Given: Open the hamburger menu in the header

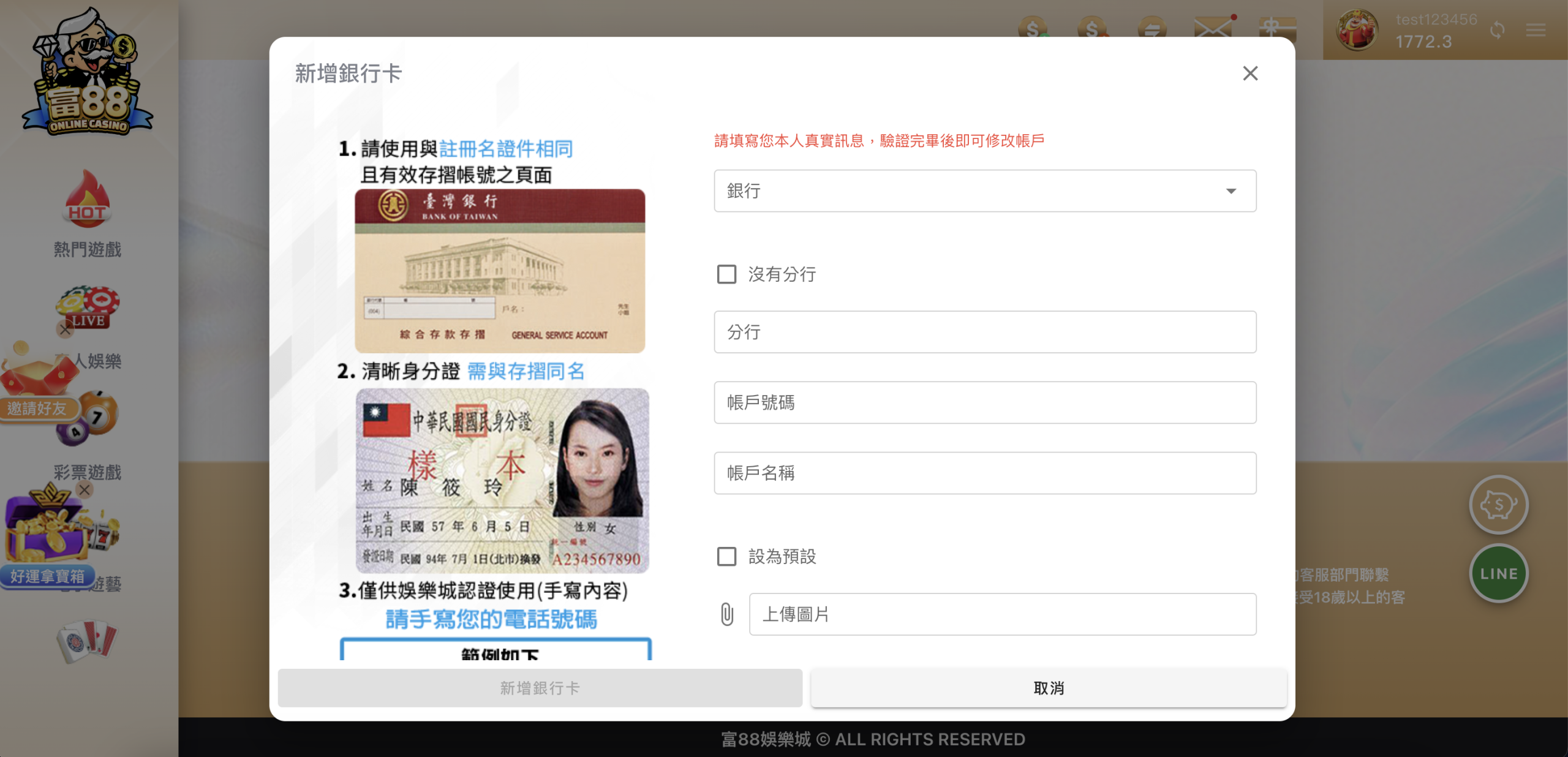Looking at the screenshot, I should pos(1536,29).
